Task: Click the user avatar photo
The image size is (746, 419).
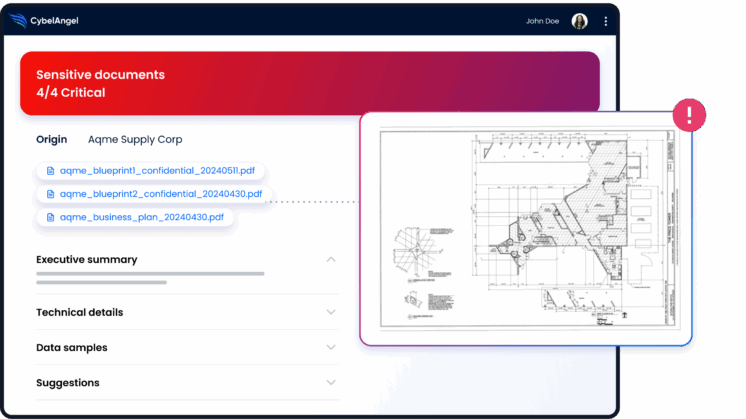Action: click(579, 21)
